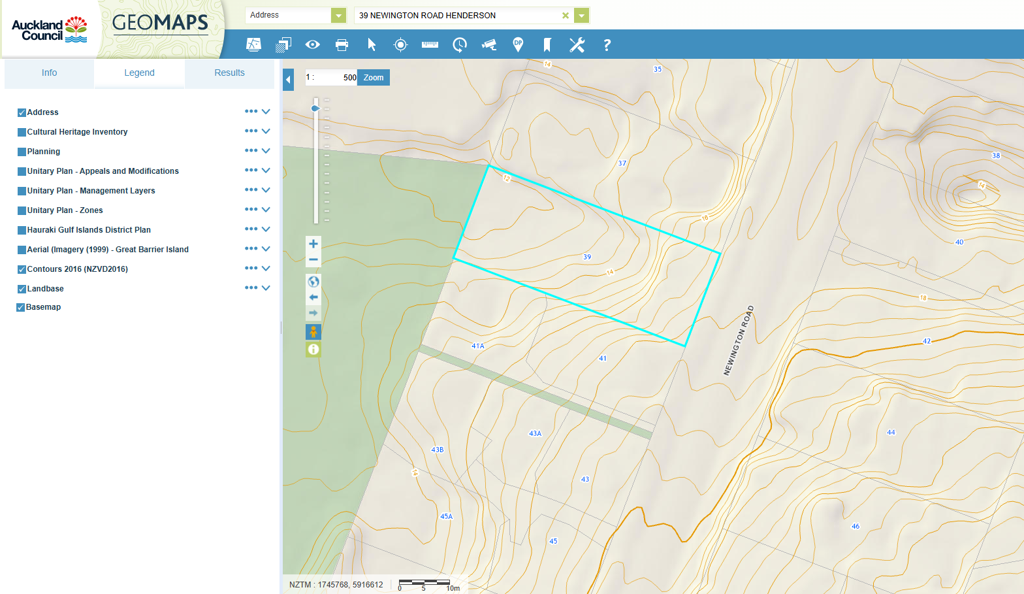Open help via question mark icon
1024x594 pixels.
click(x=606, y=45)
